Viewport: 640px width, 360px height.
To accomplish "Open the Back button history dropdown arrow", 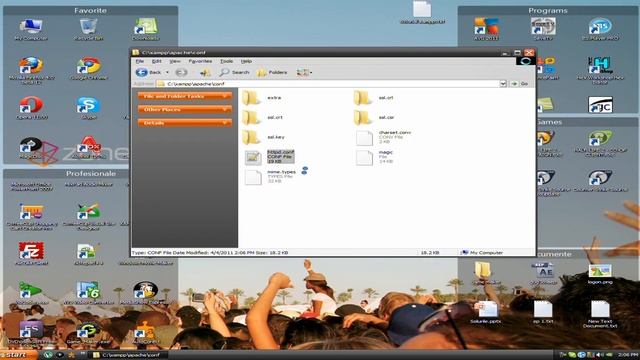I will pyautogui.click(x=167, y=72).
